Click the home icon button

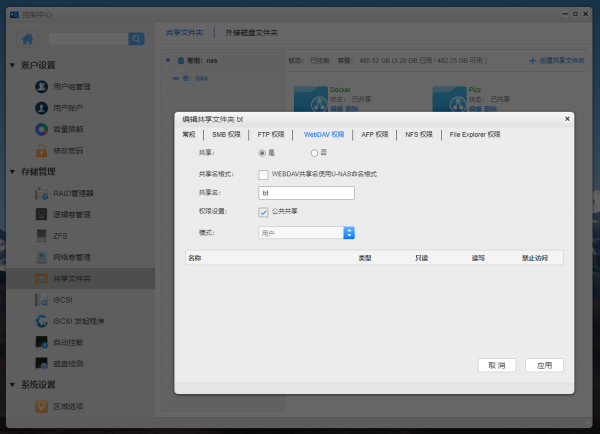(28, 39)
